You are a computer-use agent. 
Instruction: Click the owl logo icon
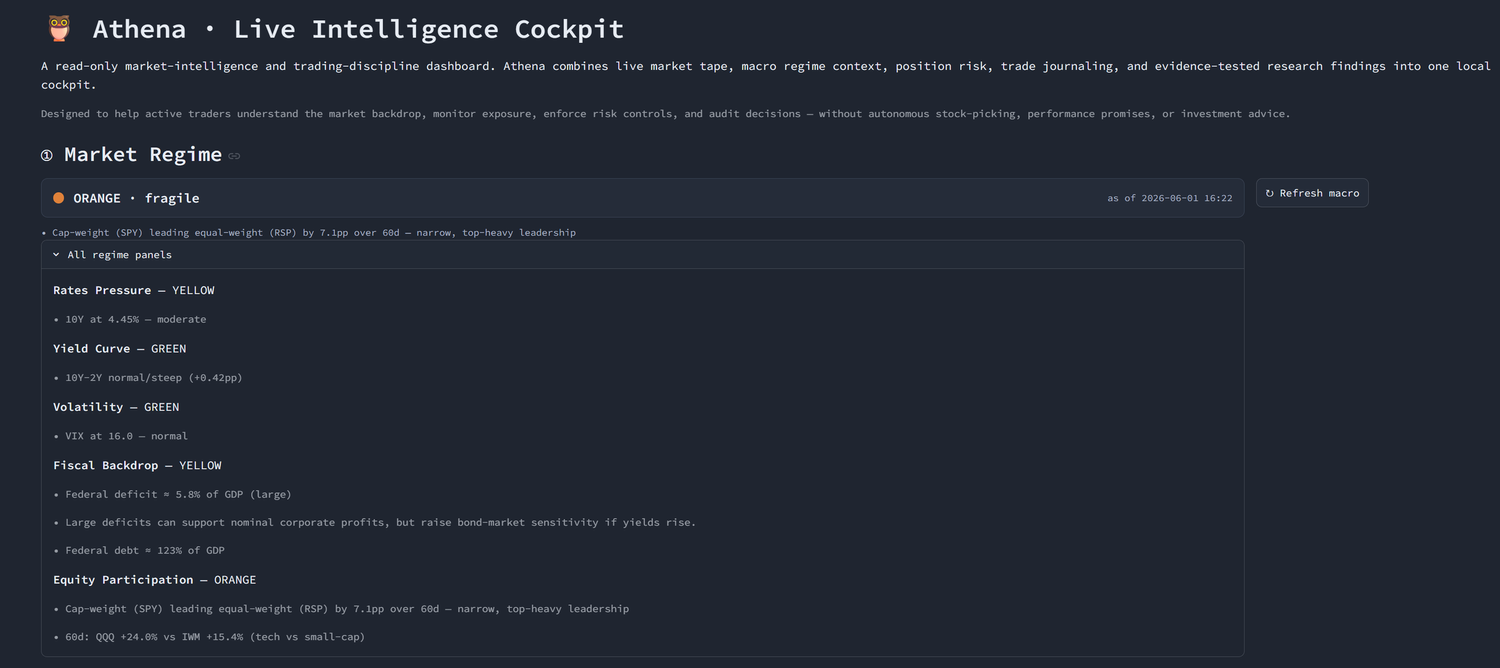tap(59, 29)
